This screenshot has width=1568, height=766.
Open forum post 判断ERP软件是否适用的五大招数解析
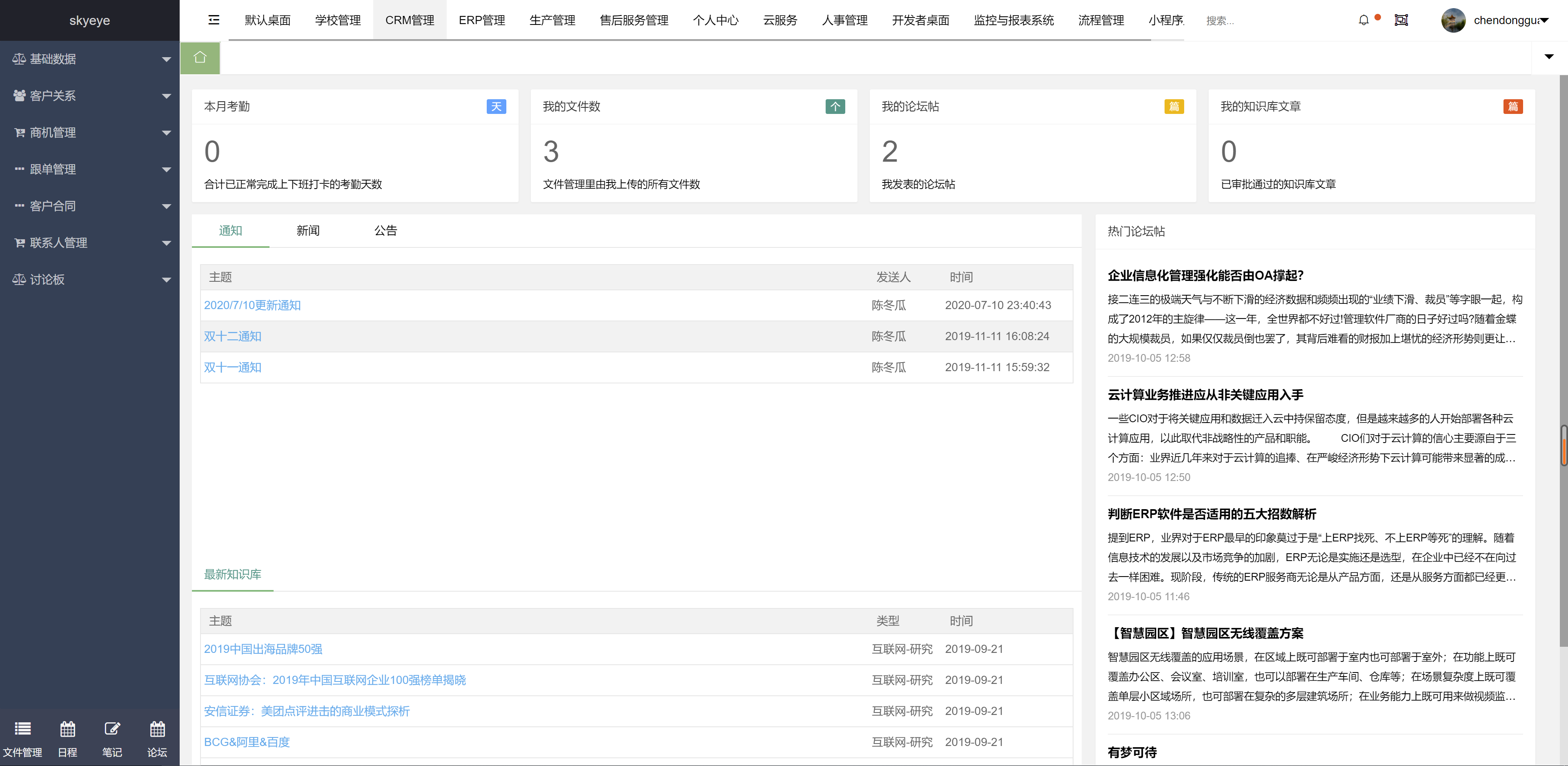click(1212, 514)
